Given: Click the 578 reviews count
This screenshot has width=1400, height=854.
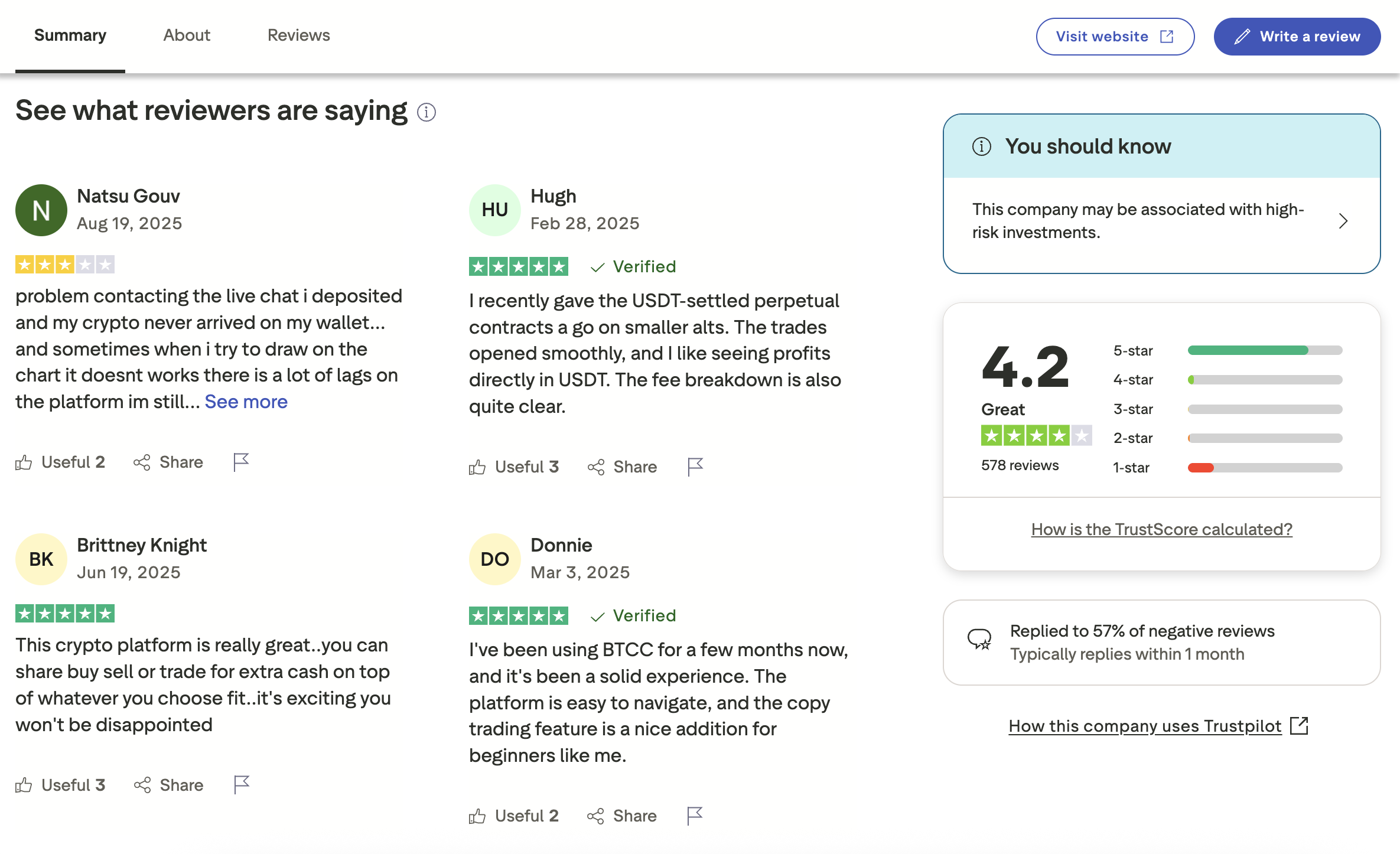Looking at the screenshot, I should 1020,465.
